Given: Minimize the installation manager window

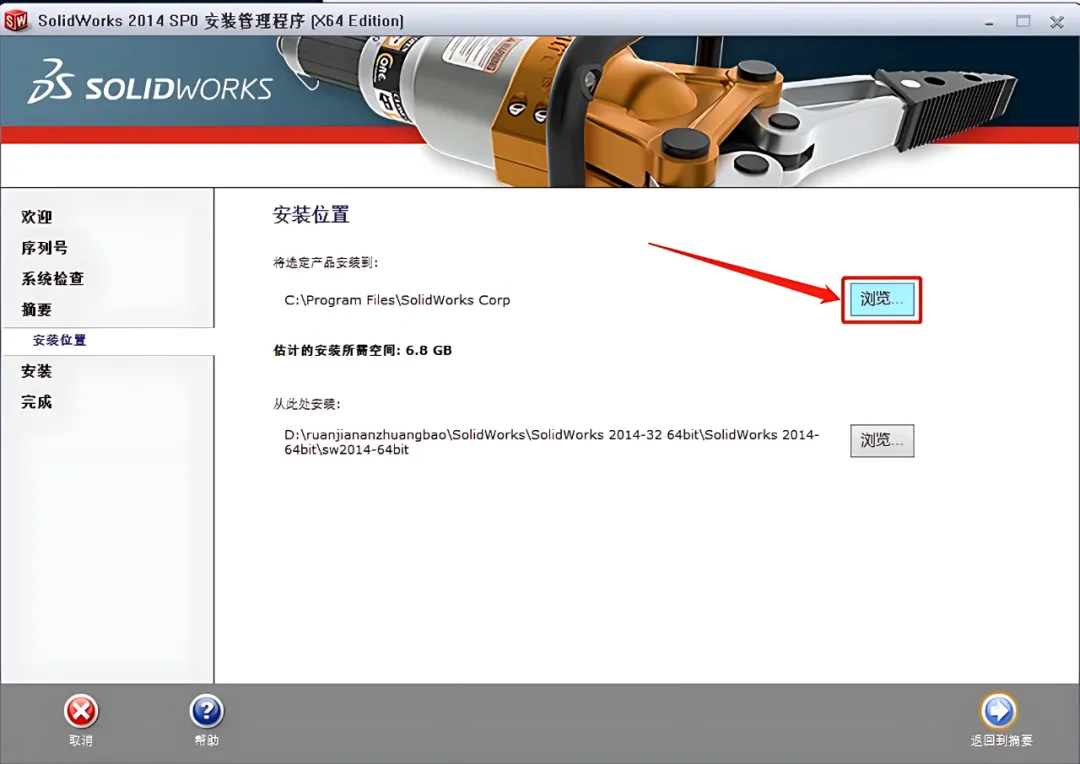Looking at the screenshot, I should 989,22.
